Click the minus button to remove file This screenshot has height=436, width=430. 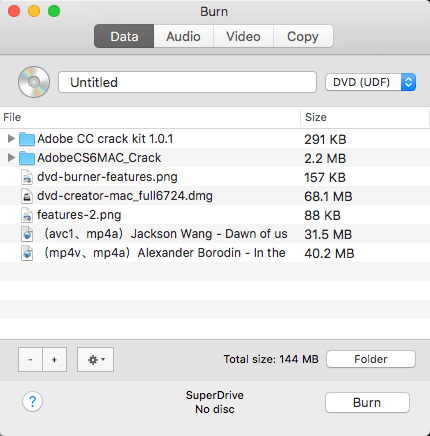coord(30,359)
